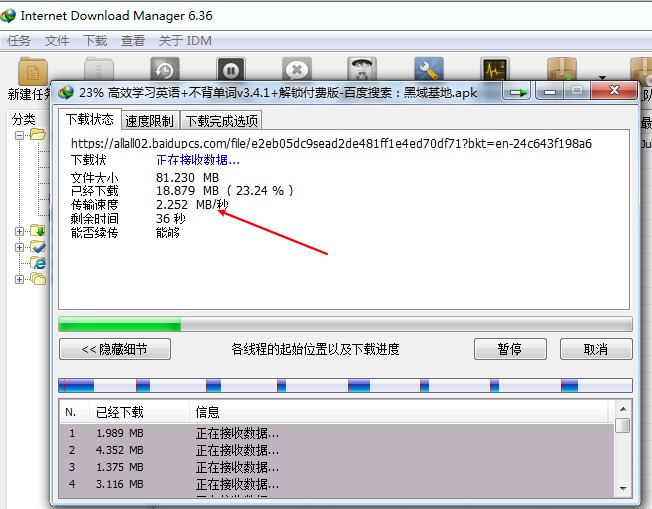Click the blue thread segments progress bar

[x=345, y=385]
